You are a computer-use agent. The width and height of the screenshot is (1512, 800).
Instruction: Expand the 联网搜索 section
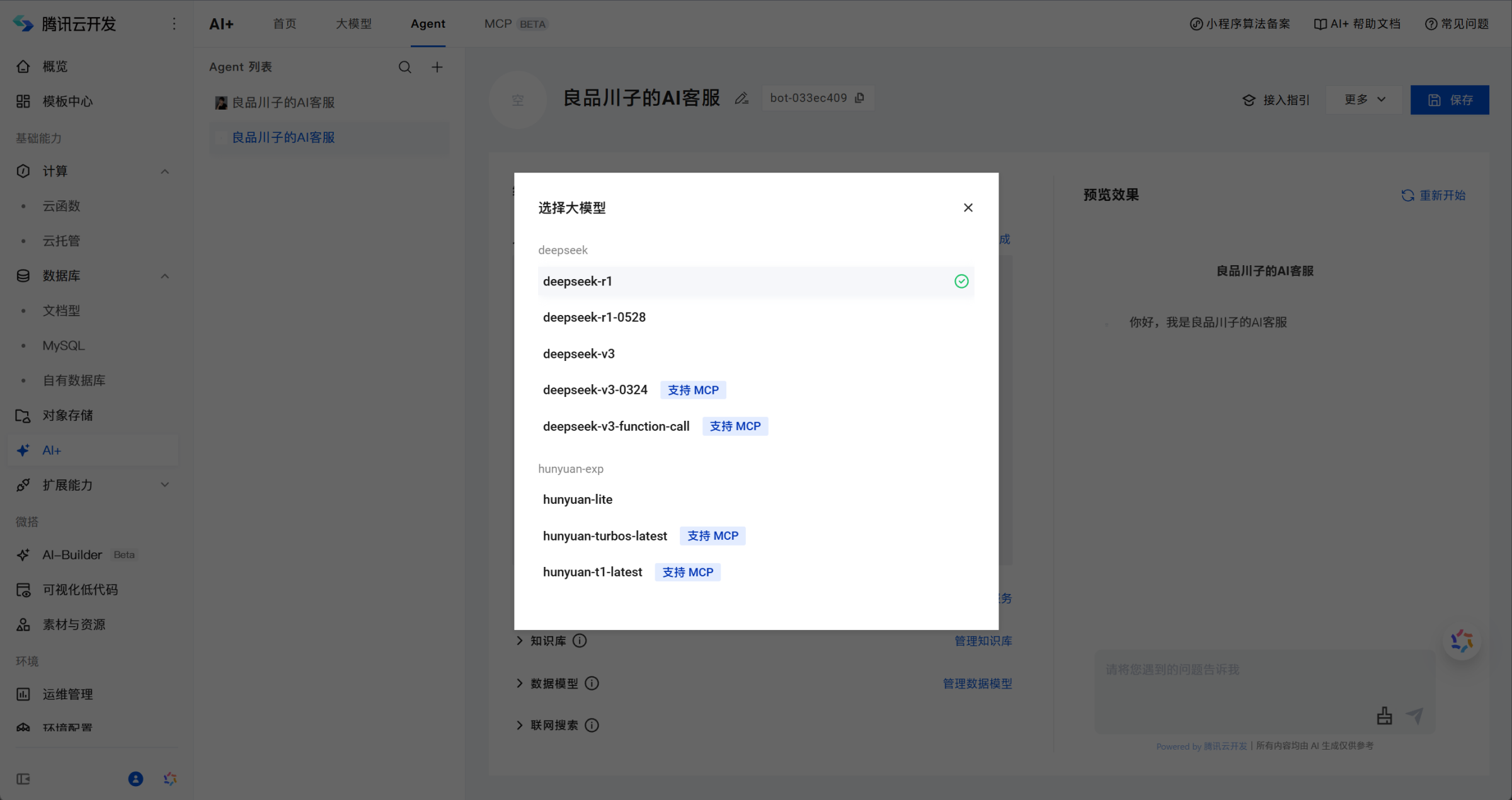tap(519, 725)
